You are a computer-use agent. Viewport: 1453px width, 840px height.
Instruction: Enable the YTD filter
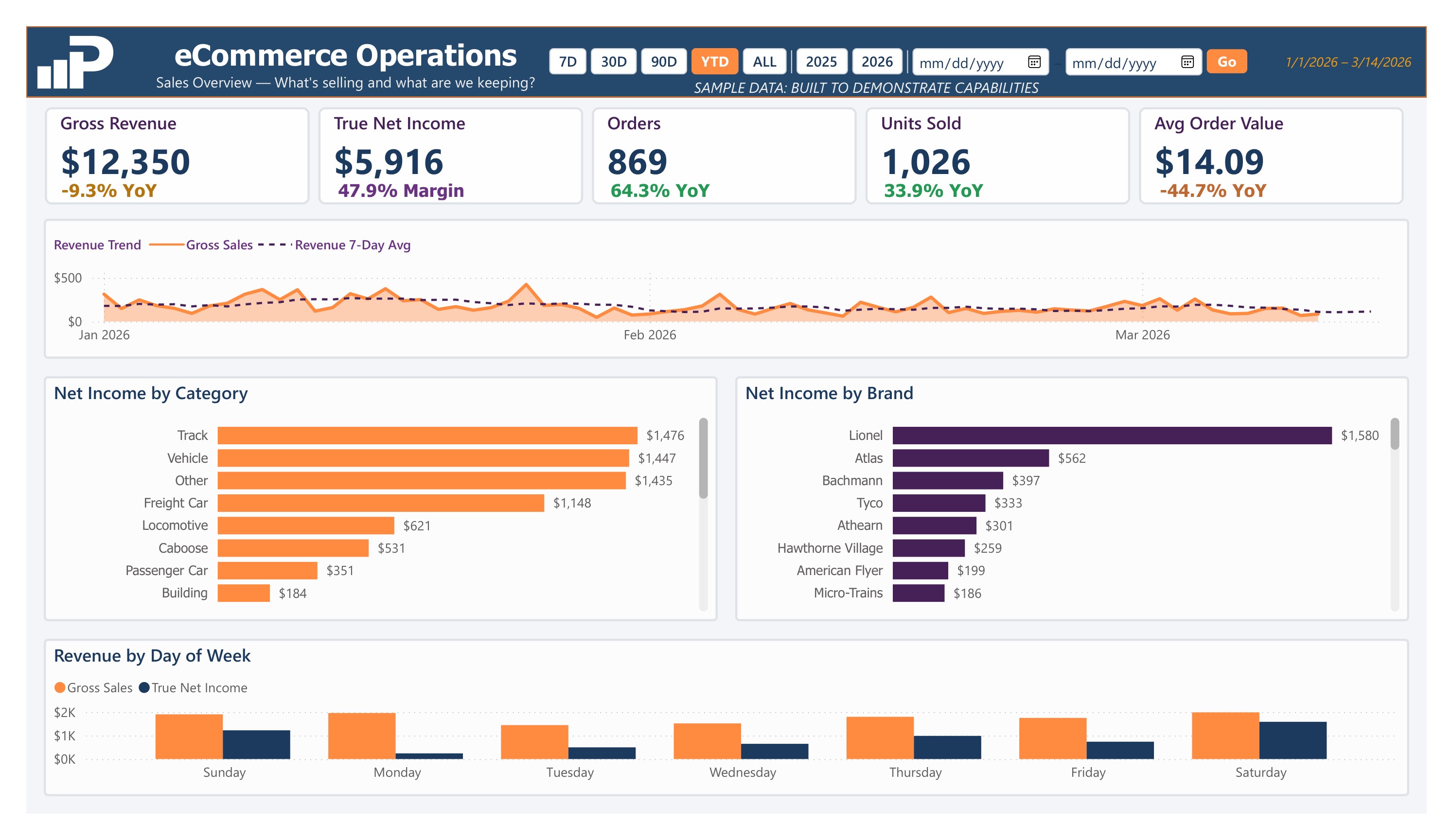click(x=715, y=62)
